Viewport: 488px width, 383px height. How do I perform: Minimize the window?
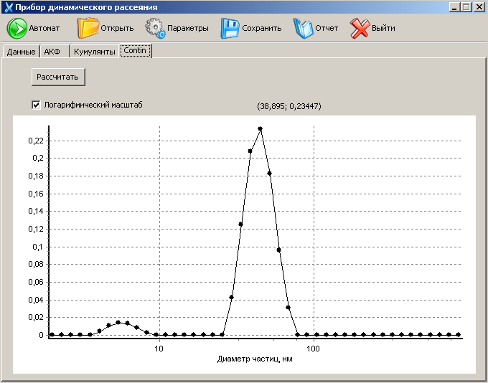point(454,7)
